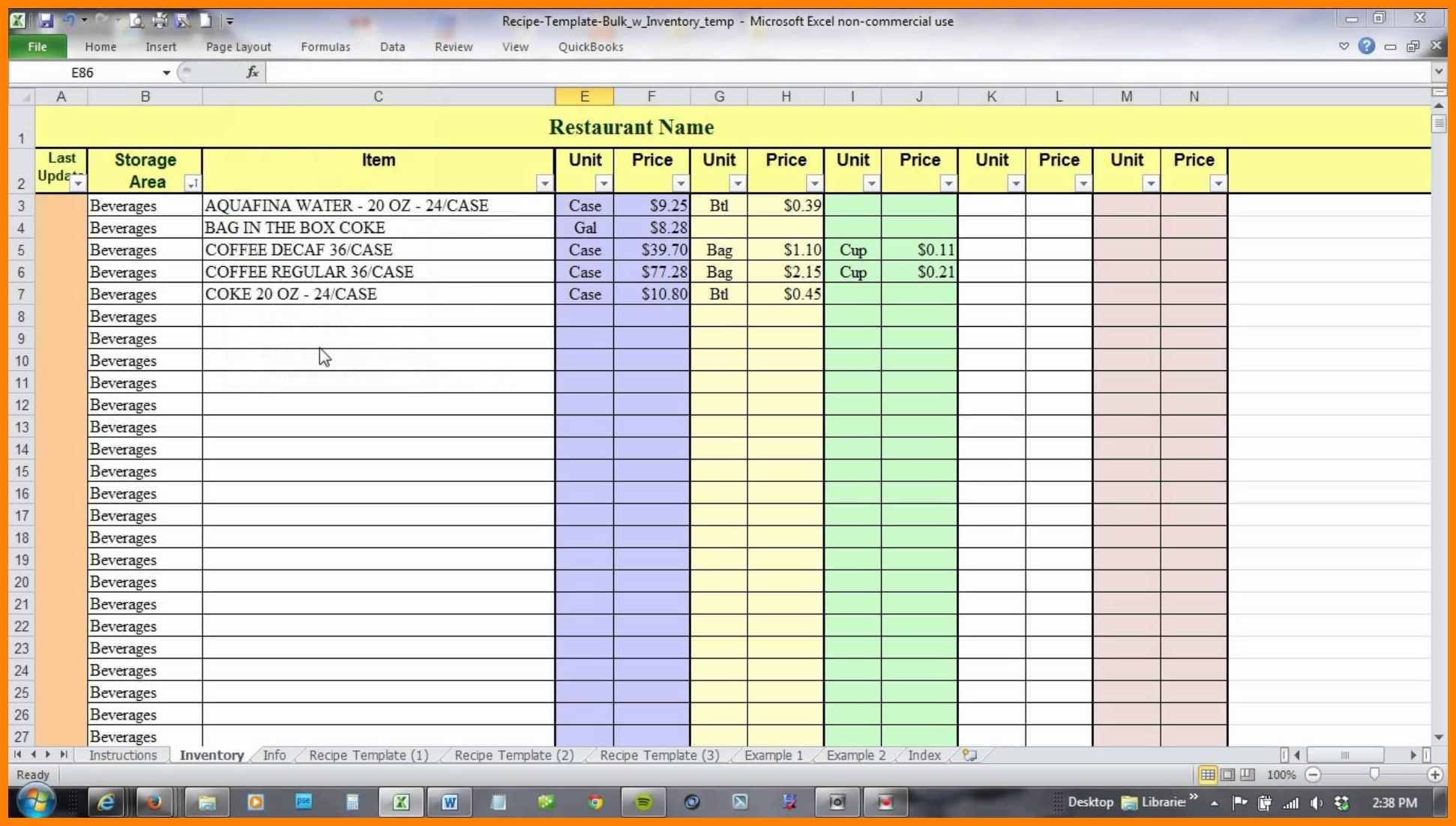Screen dimensions: 1456x826
Task: Click the Insert tab in the ribbon
Action: tap(160, 46)
